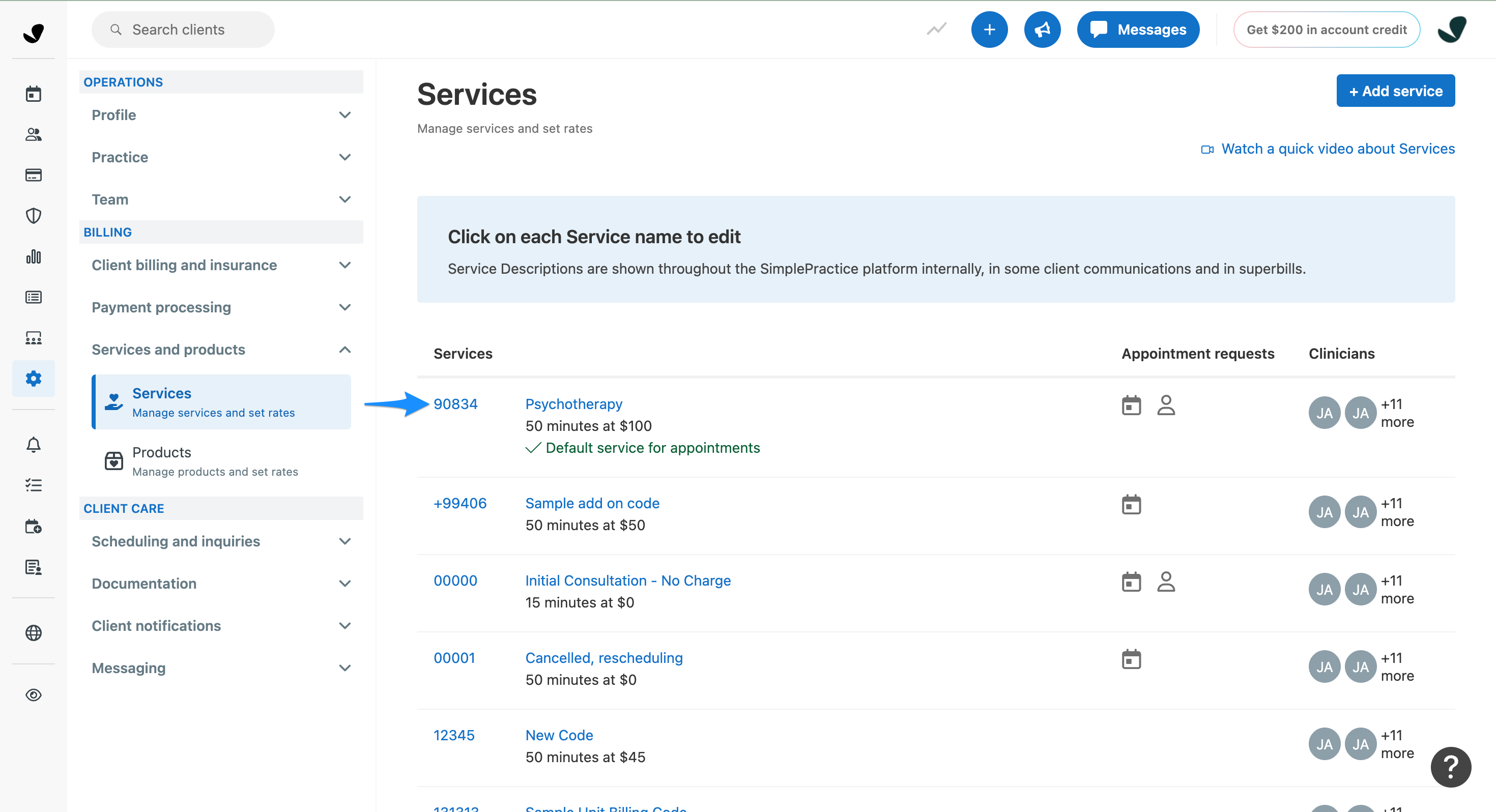Open Cancelled, rescheduling service
1496x812 pixels.
[603, 658]
